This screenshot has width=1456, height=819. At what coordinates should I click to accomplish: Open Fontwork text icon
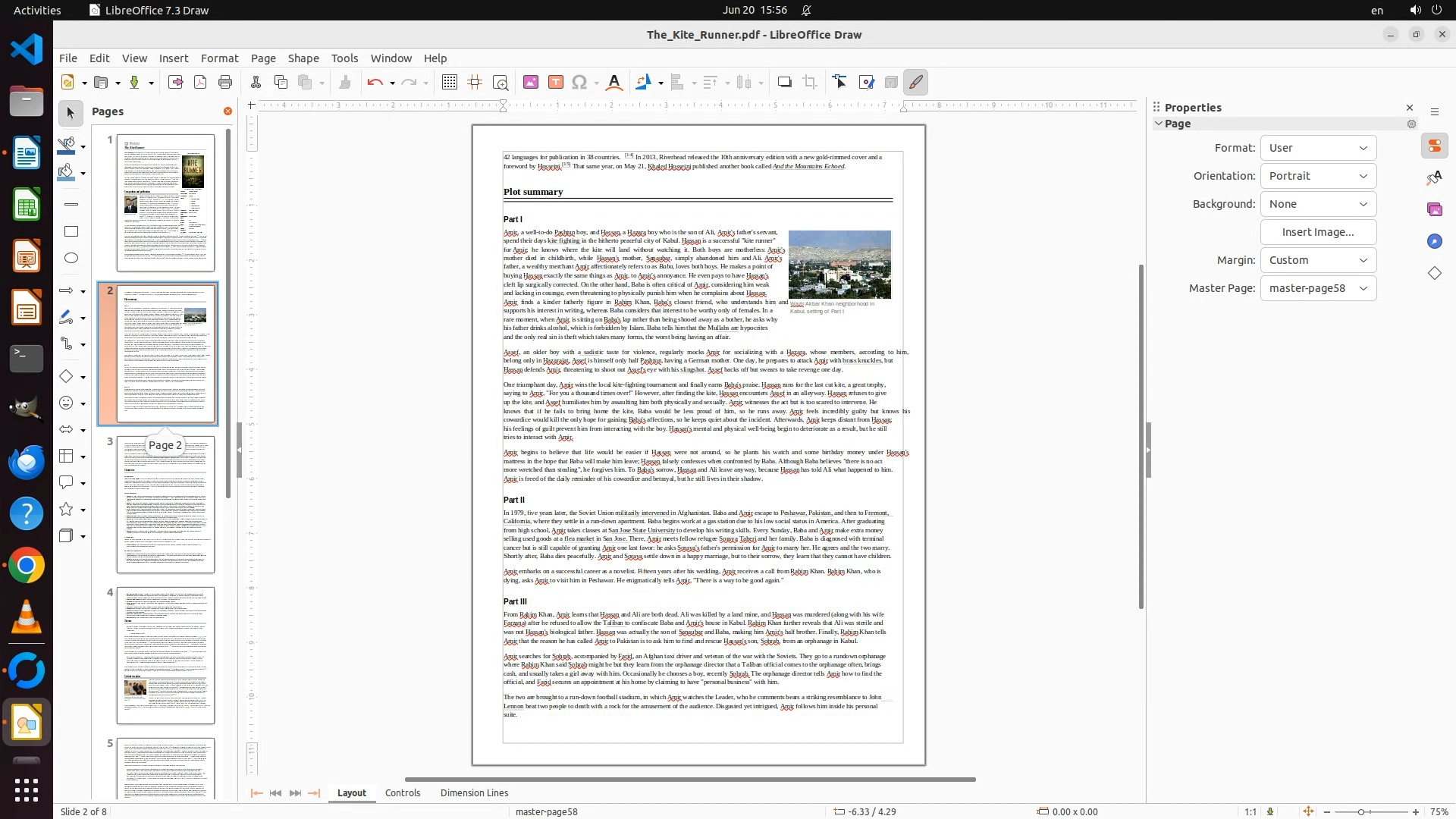(x=614, y=82)
